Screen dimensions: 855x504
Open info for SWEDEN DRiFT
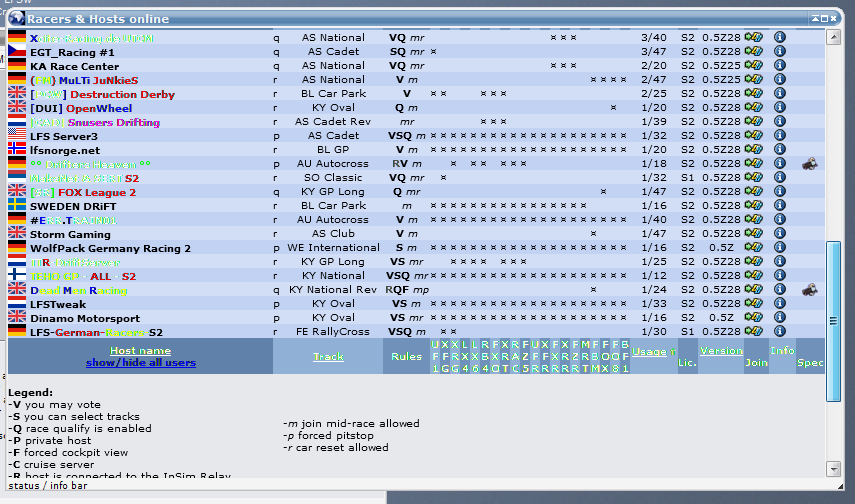tap(780, 206)
